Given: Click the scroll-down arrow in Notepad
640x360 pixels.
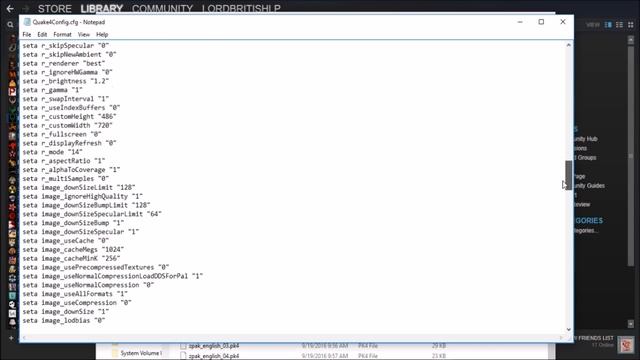Looking at the screenshot, I should [569, 329].
